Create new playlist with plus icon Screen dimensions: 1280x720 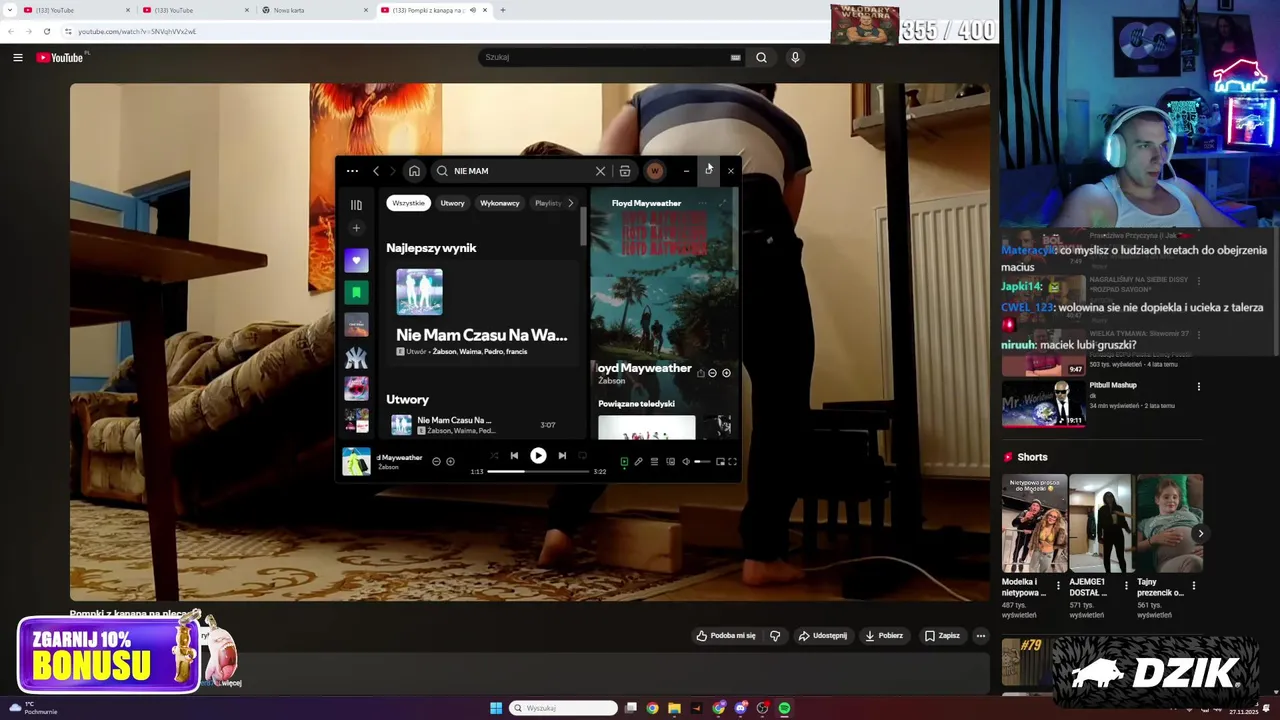(356, 228)
